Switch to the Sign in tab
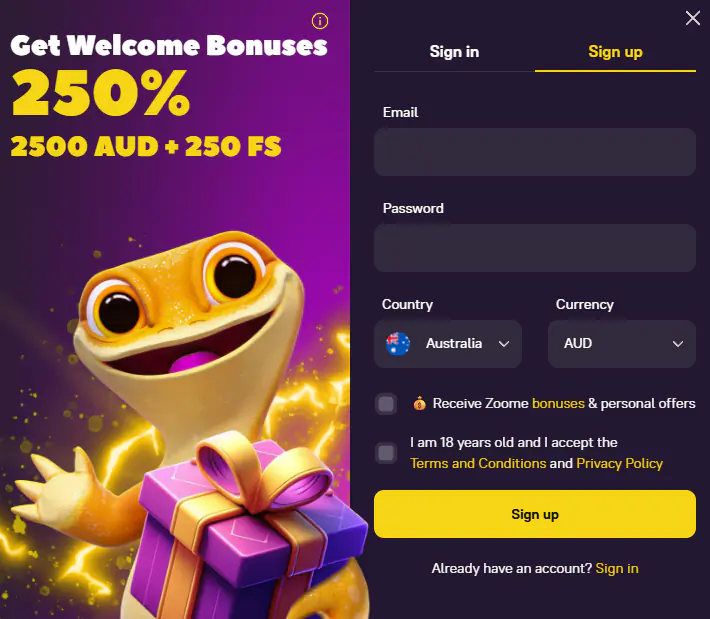The image size is (710, 619). (454, 52)
